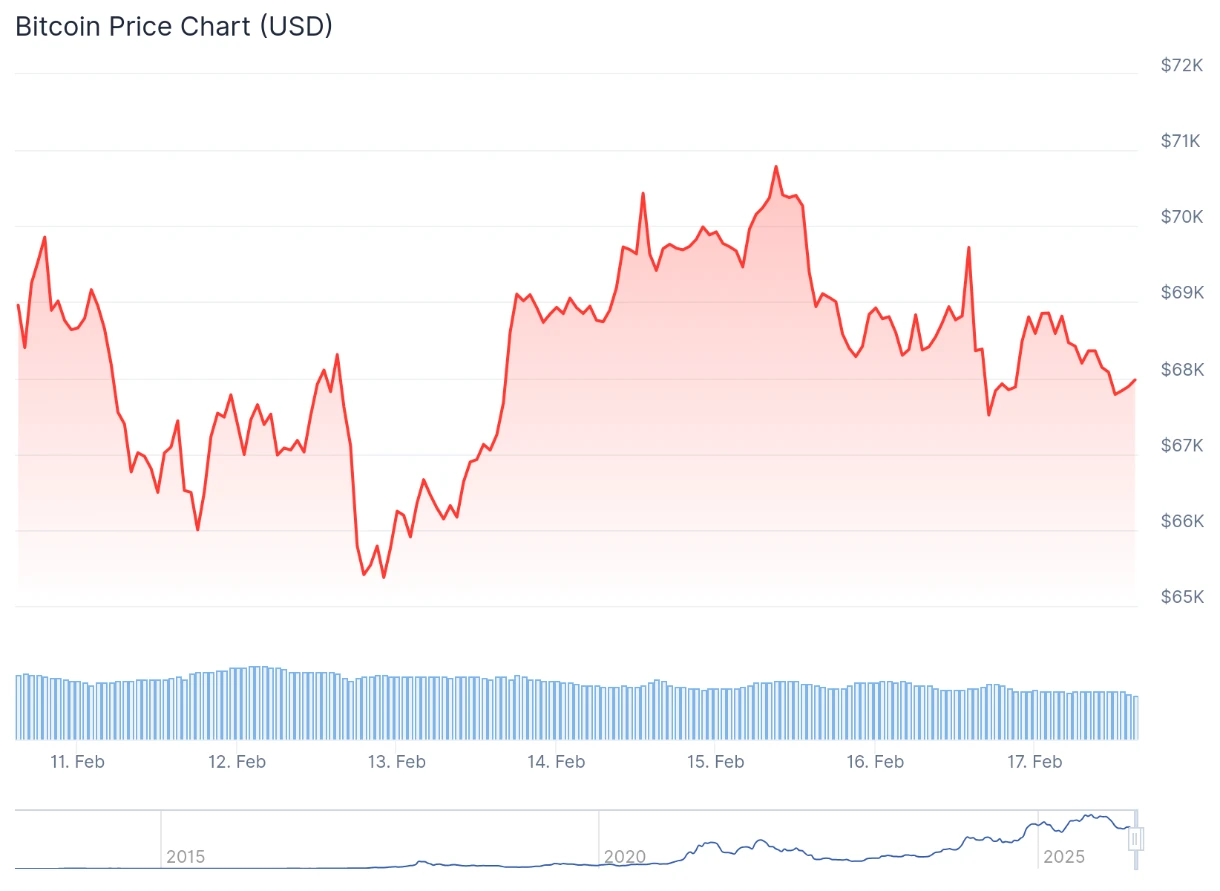Click the $71K price axis label
The image size is (1220, 891).
1181,141
